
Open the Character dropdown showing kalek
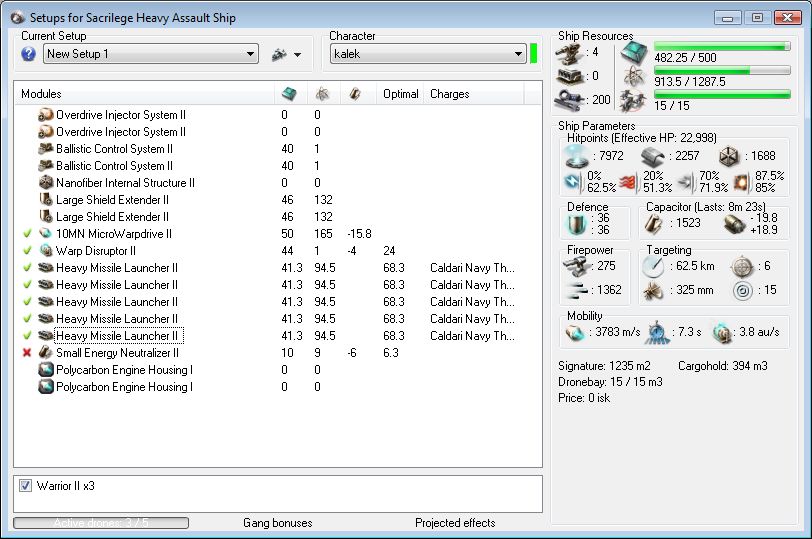click(x=518, y=54)
